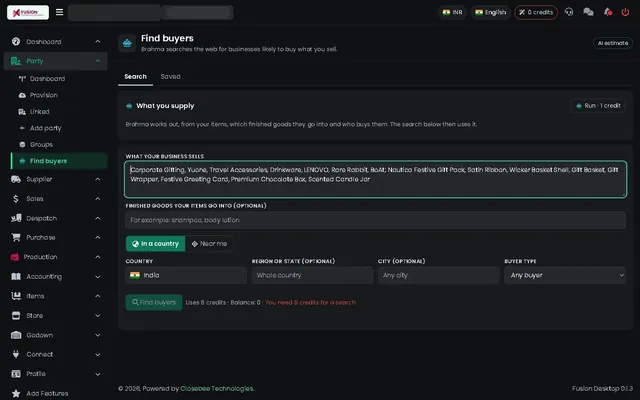Collapse the Party menu chevron
The height and width of the screenshot is (400, 640).
[98, 61]
